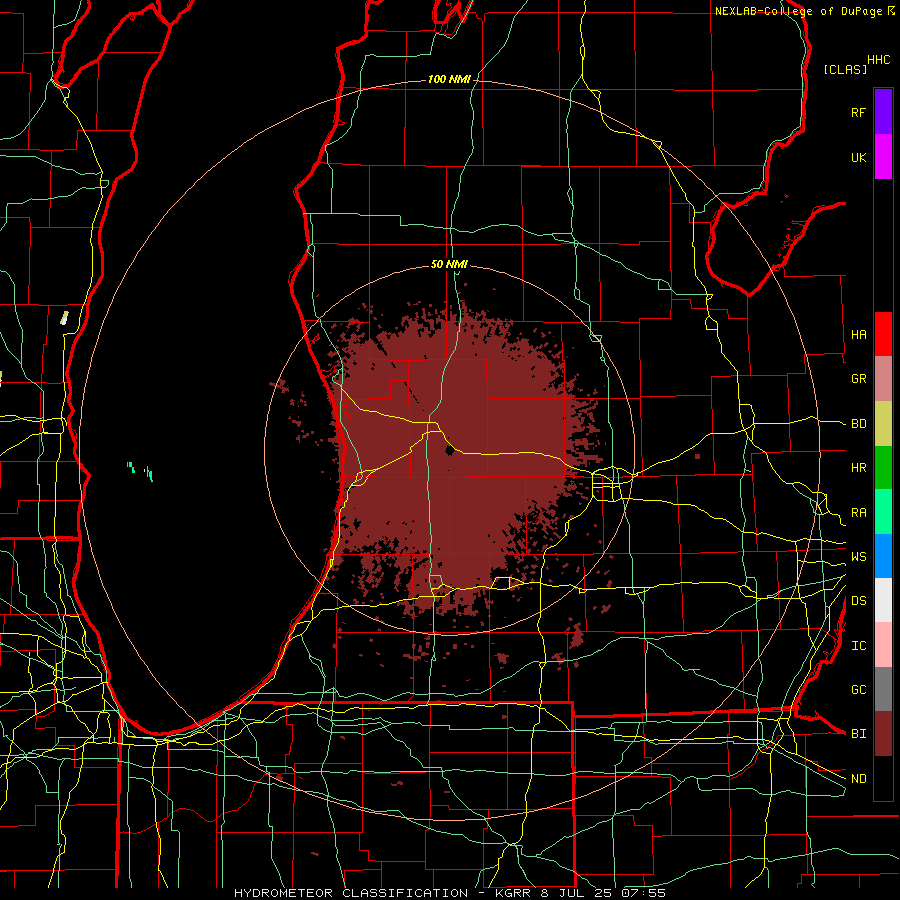Select the GR pink legend swatch
900x900 pixels.
pyautogui.click(x=883, y=379)
